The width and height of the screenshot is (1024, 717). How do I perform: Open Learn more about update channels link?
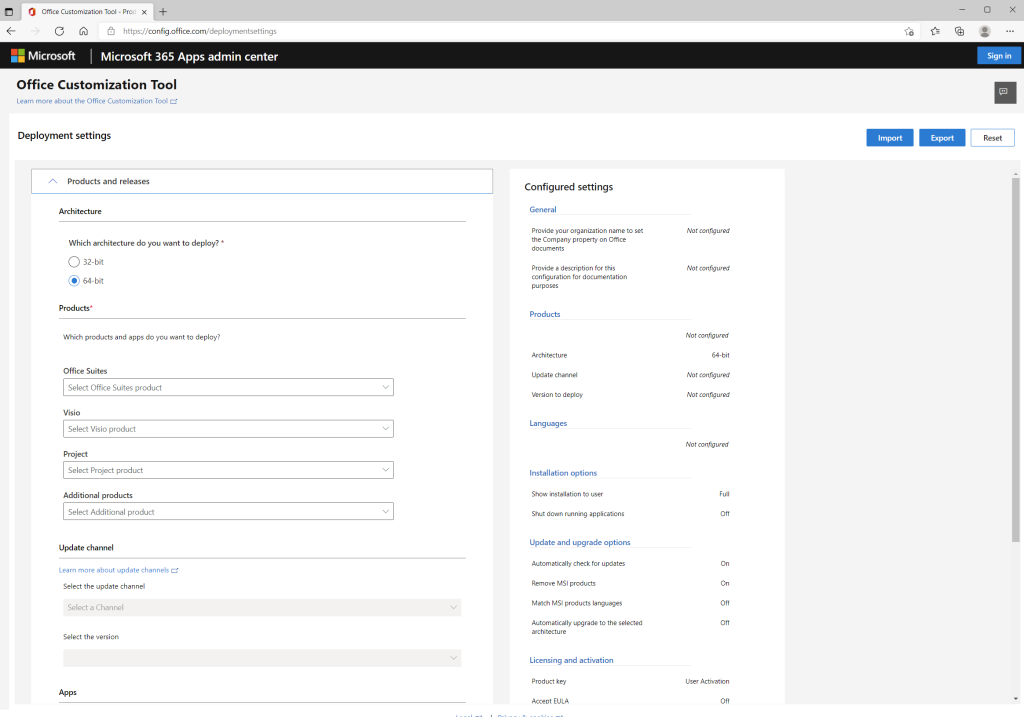point(118,570)
